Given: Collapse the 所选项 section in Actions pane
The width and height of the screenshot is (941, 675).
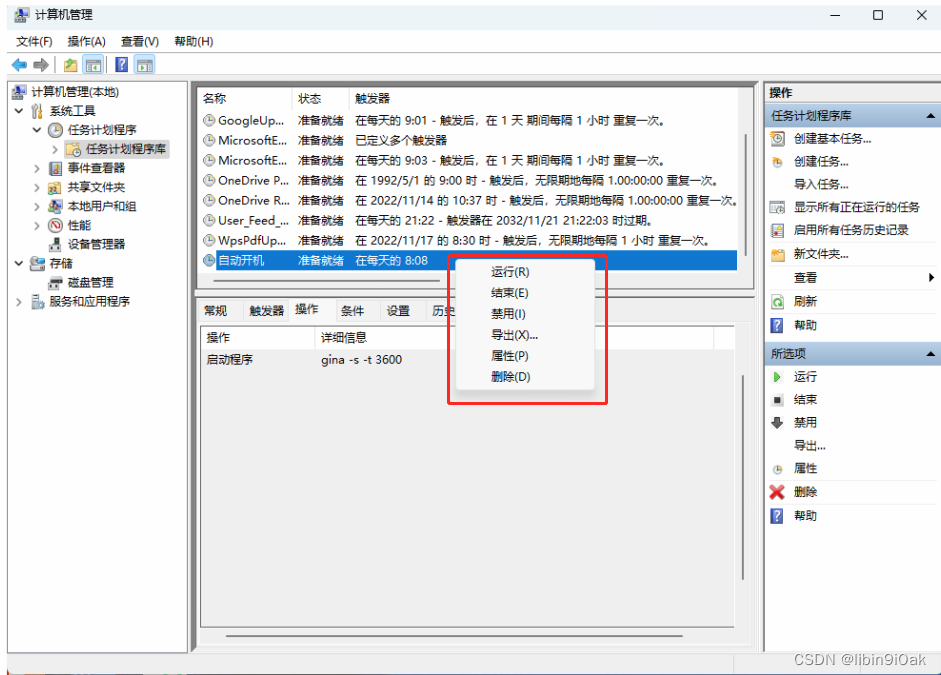Looking at the screenshot, I should click(x=932, y=354).
